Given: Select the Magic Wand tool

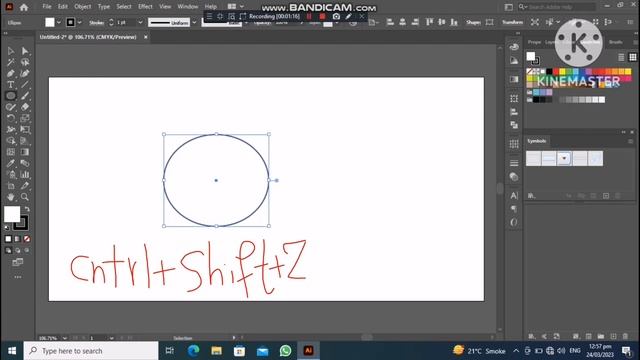Looking at the screenshot, I should coord(11,62).
